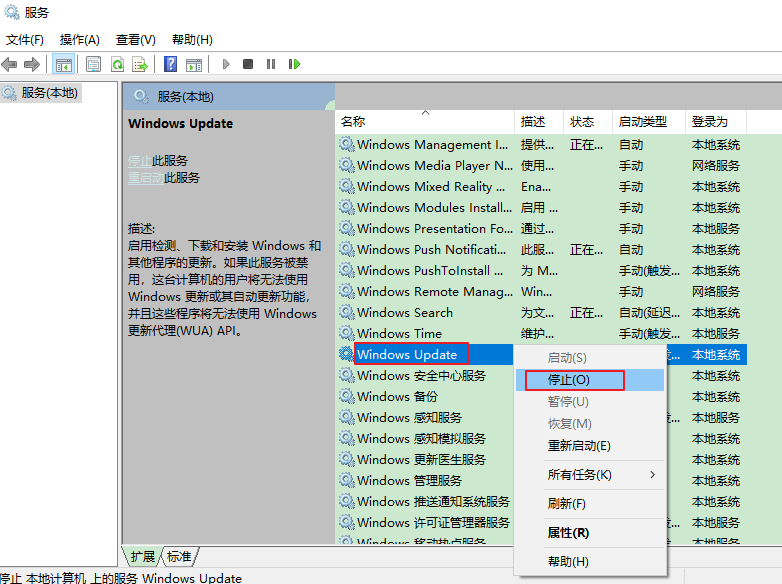Open the Properties toolbar icon
This screenshot has height=584, width=782.
tap(93, 64)
